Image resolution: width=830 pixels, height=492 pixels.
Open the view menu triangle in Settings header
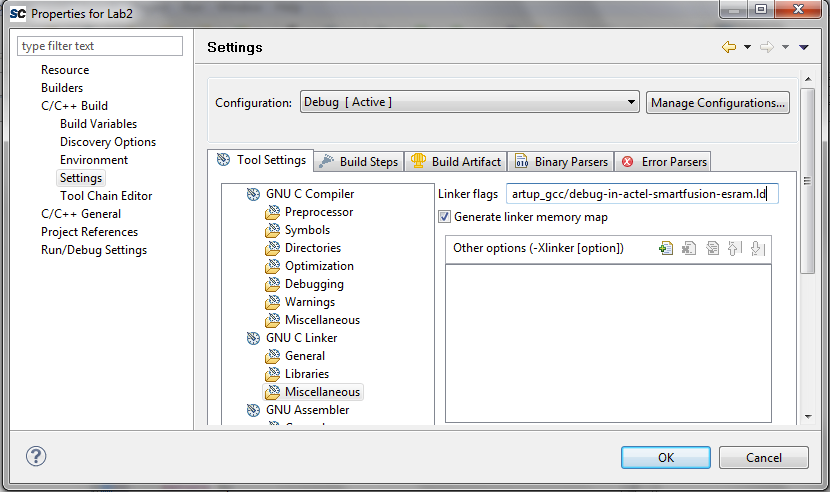(804, 47)
